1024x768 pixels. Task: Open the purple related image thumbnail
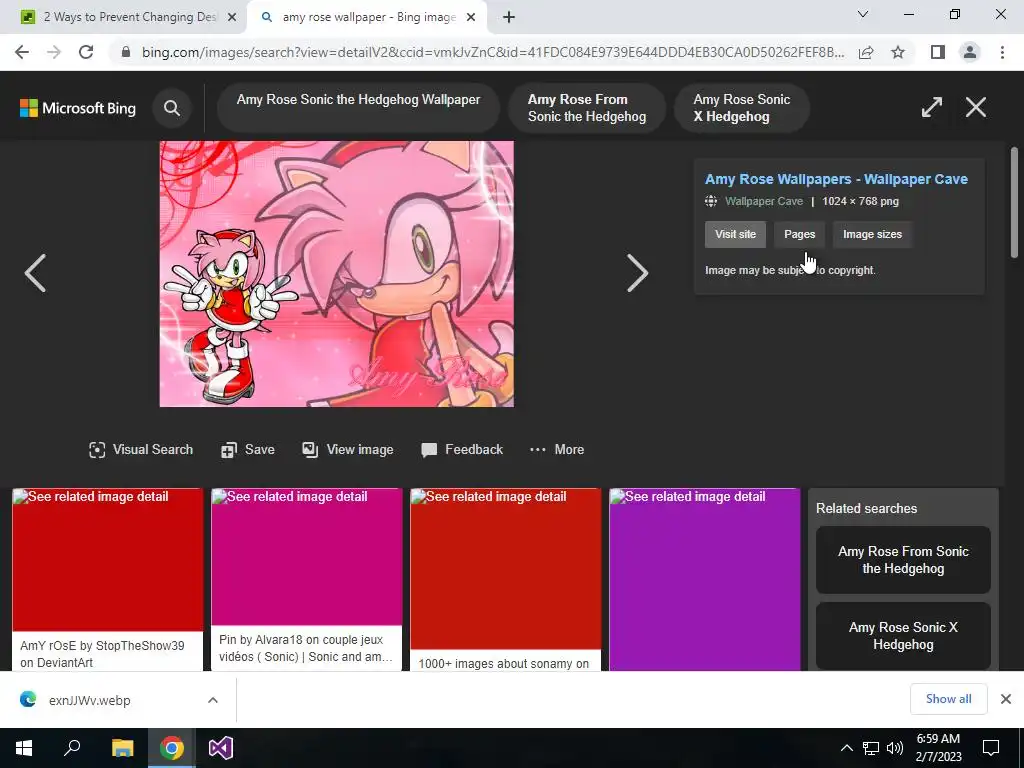pos(705,579)
